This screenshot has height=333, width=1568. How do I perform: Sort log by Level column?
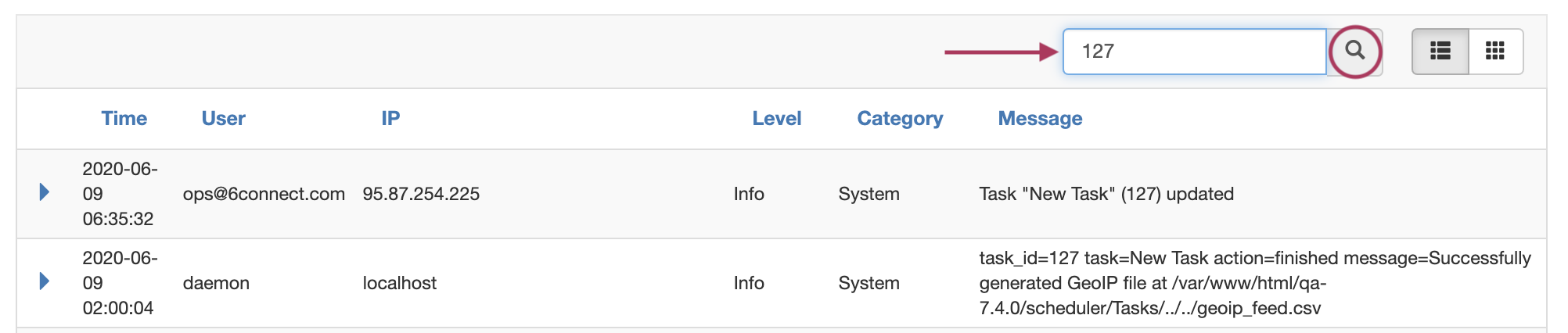click(x=777, y=119)
